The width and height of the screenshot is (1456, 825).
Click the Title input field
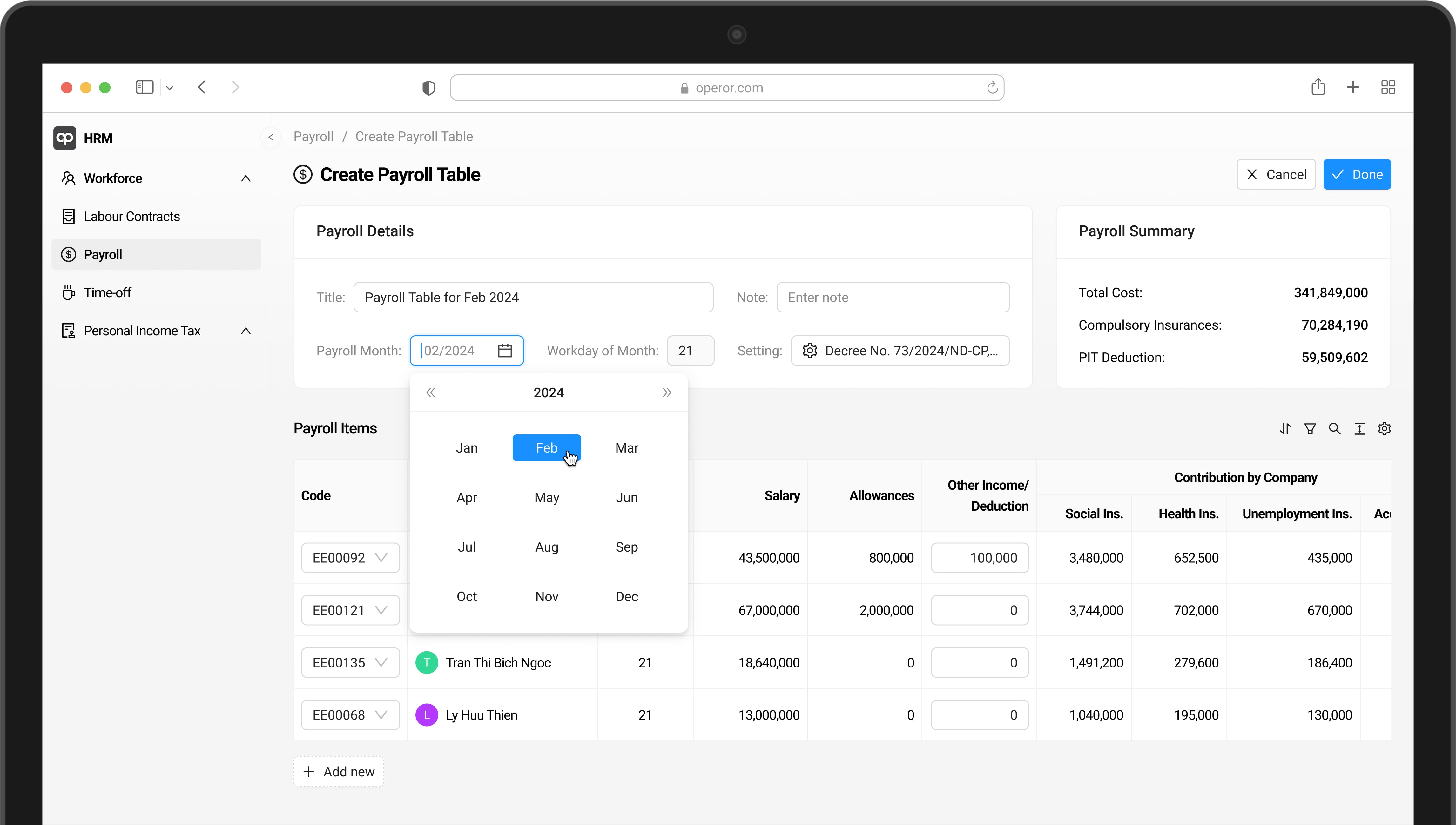[x=533, y=298]
